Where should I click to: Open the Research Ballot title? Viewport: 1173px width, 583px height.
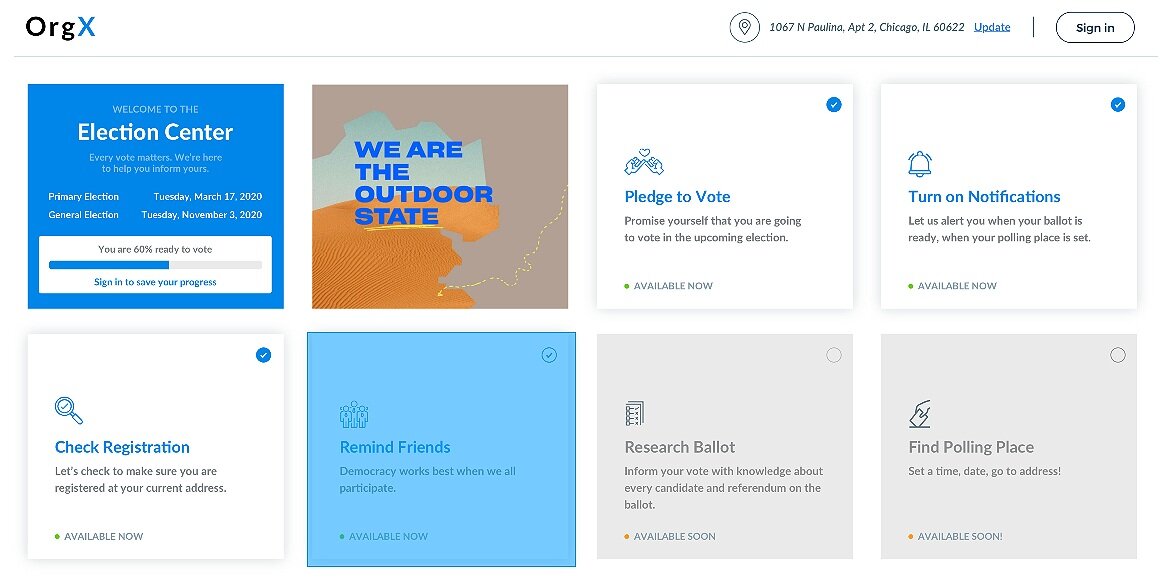click(680, 448)
